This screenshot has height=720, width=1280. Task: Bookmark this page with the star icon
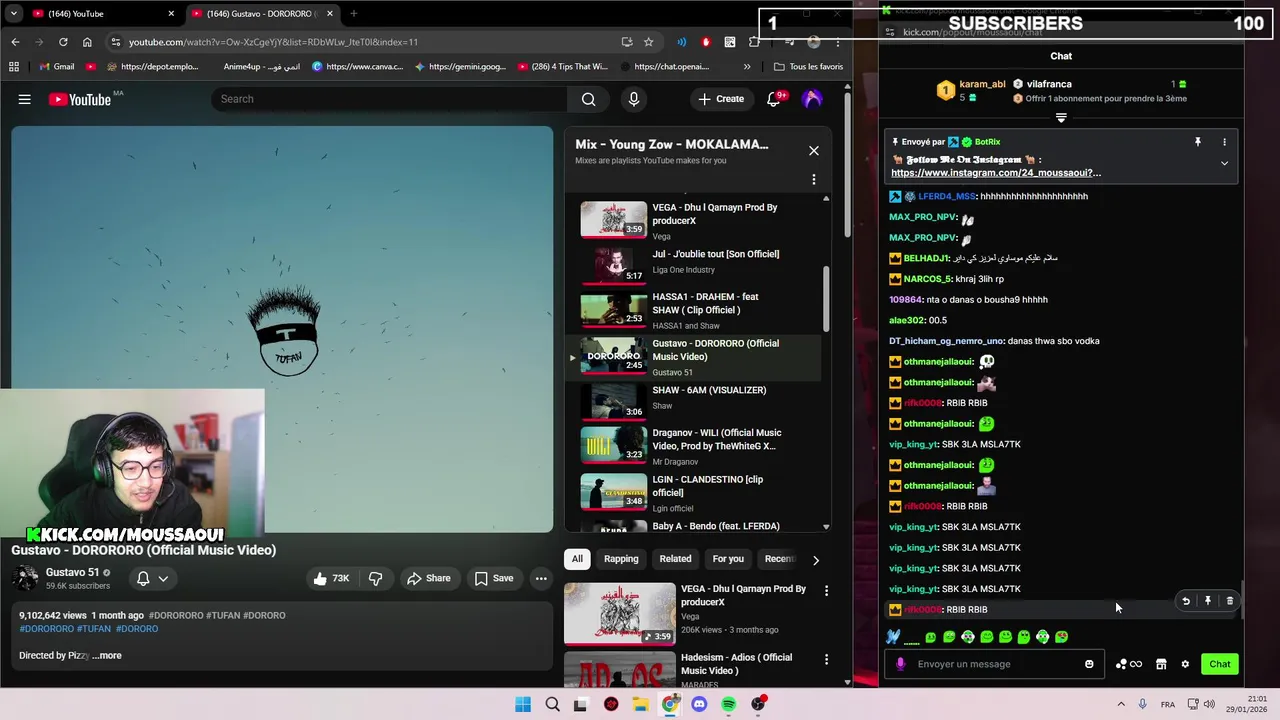(648, 42)
